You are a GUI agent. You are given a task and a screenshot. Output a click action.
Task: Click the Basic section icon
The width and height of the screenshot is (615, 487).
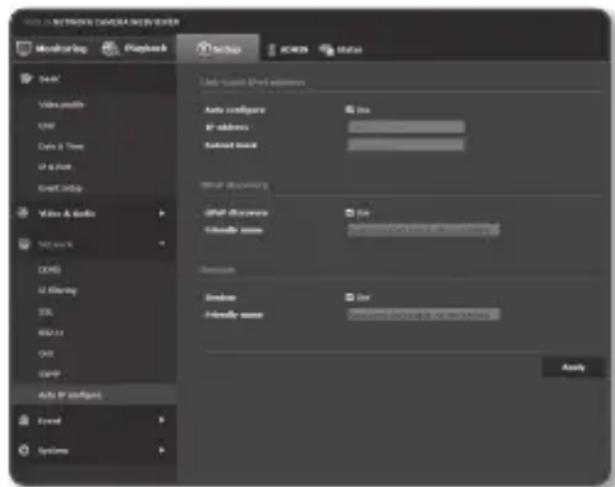(x=26, y=79)
